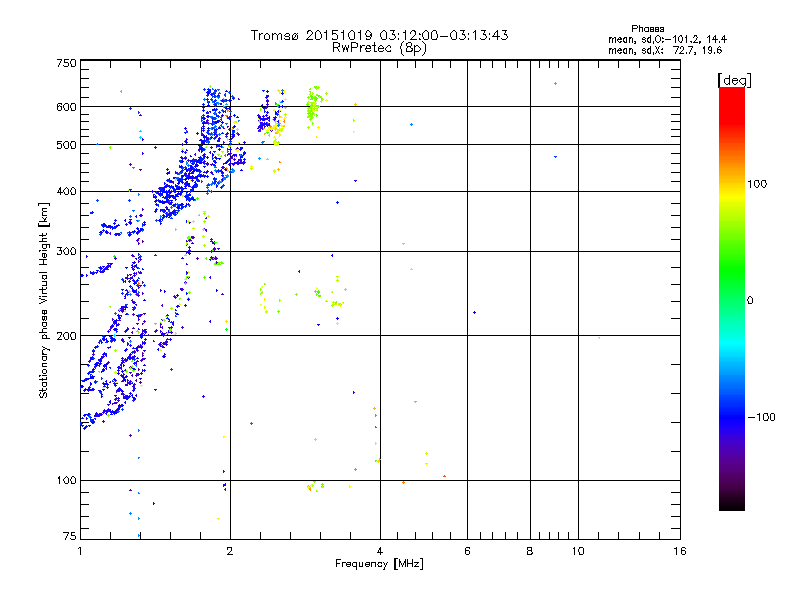The image size is (800, 600).
Task: Click the y-axis tick label '600'
Action: coord(66,107)
